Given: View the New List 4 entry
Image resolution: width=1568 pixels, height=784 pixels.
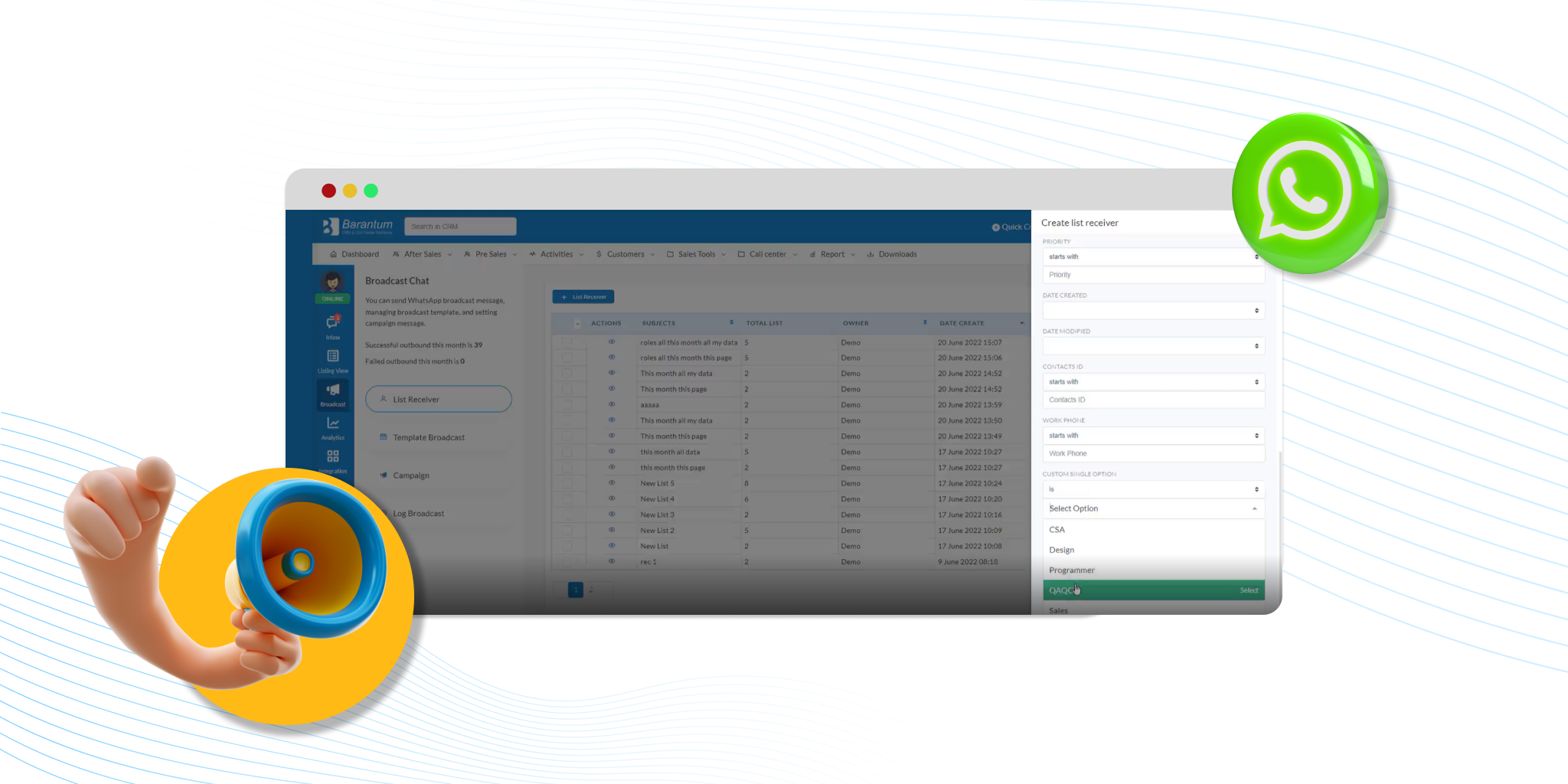Looking at the screenshot, I should point(612,498).
